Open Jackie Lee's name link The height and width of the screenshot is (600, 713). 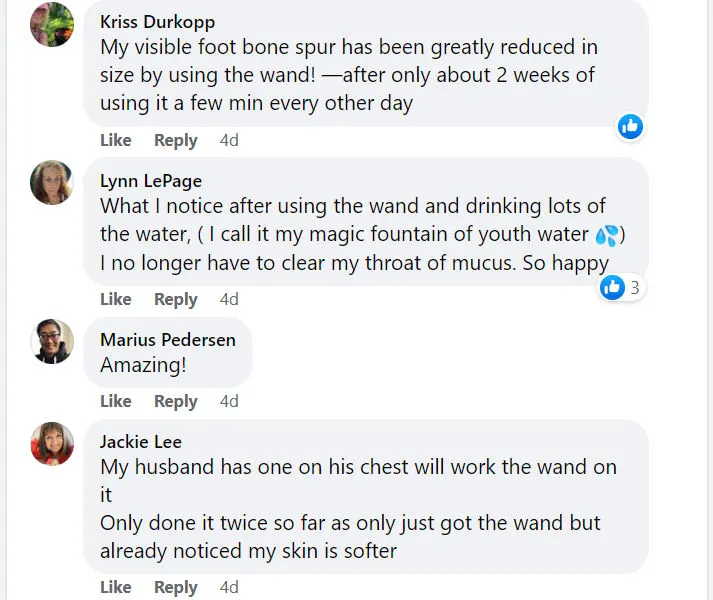click(x=141, y=442)
